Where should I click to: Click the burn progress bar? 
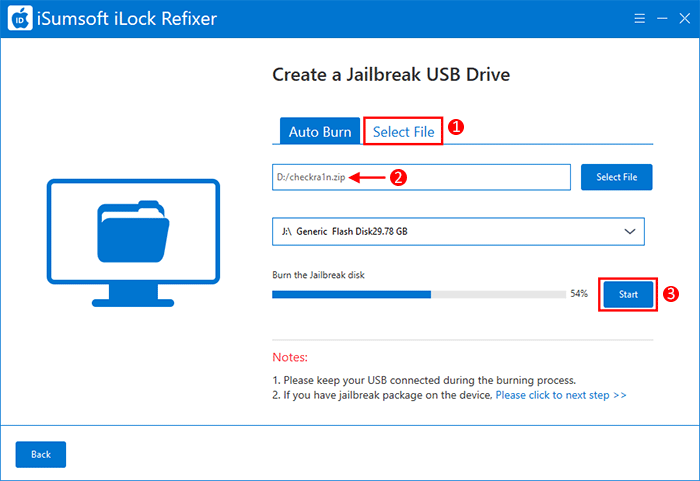coord(419,294)
